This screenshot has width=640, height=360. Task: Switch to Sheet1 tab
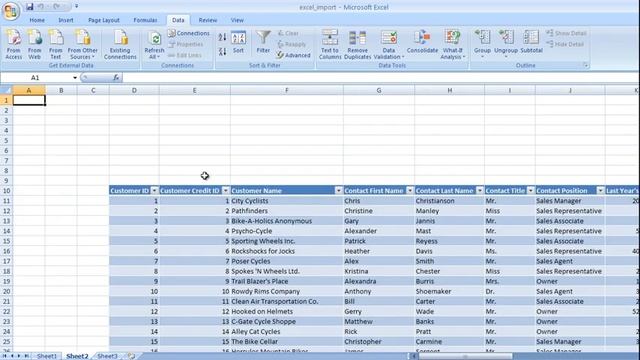(47, 356)
